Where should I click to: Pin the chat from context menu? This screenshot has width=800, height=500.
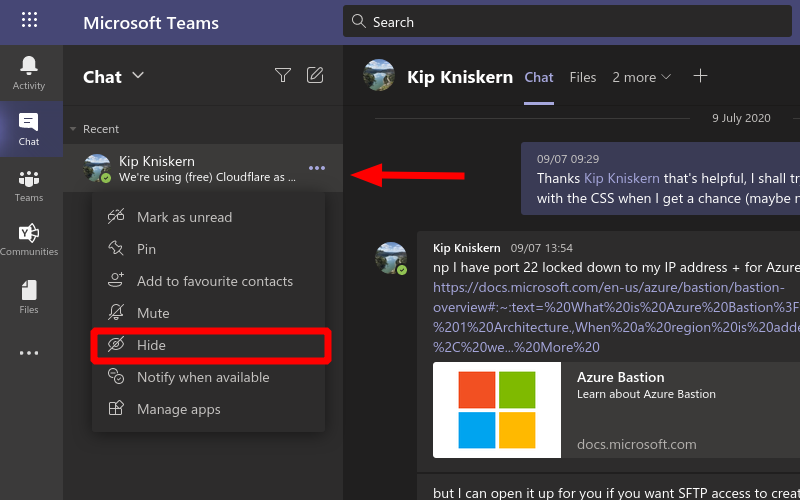click(x=146, y=249)
